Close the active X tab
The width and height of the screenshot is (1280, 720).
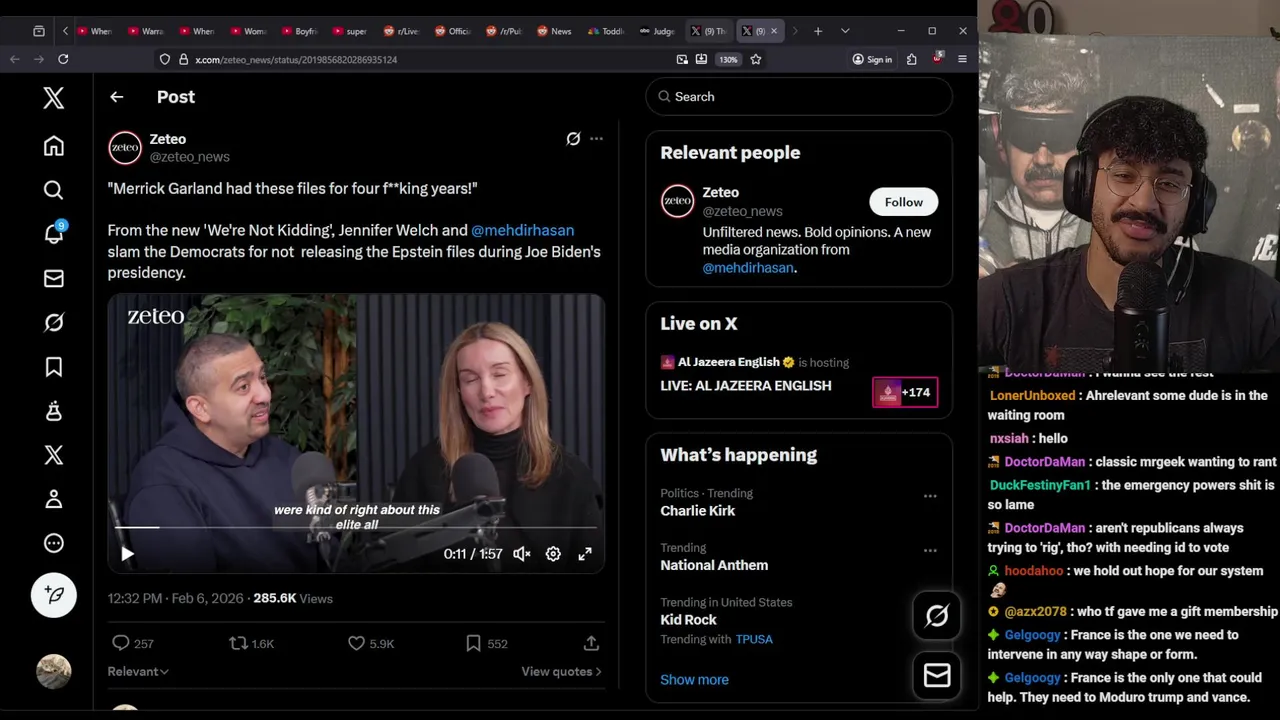tap(773, 31)
